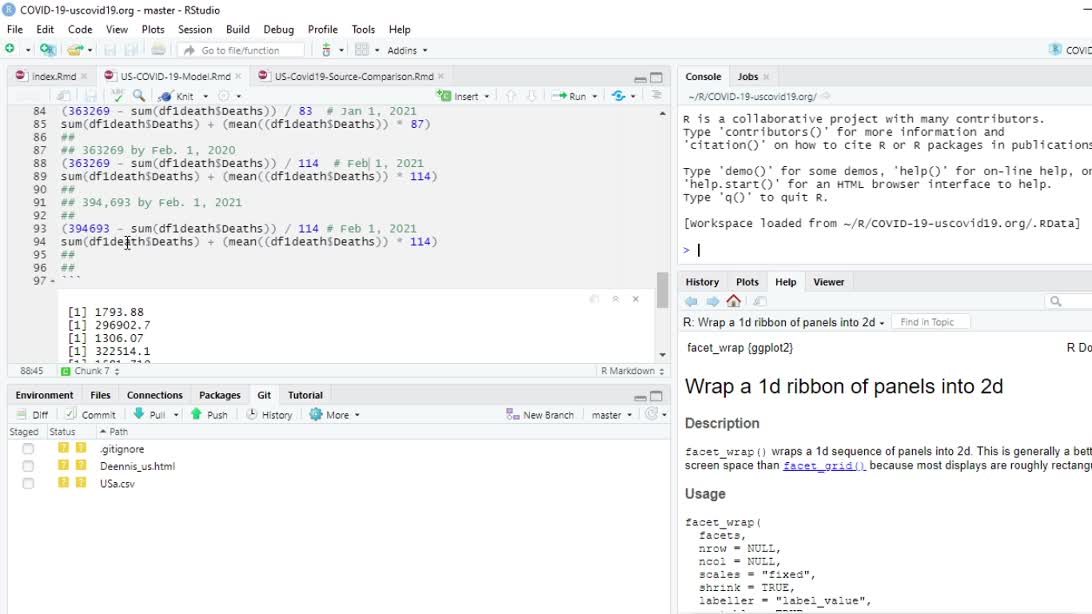
Task: Open the Chunk 7 navigation dropdown
Action: [91, 371]
